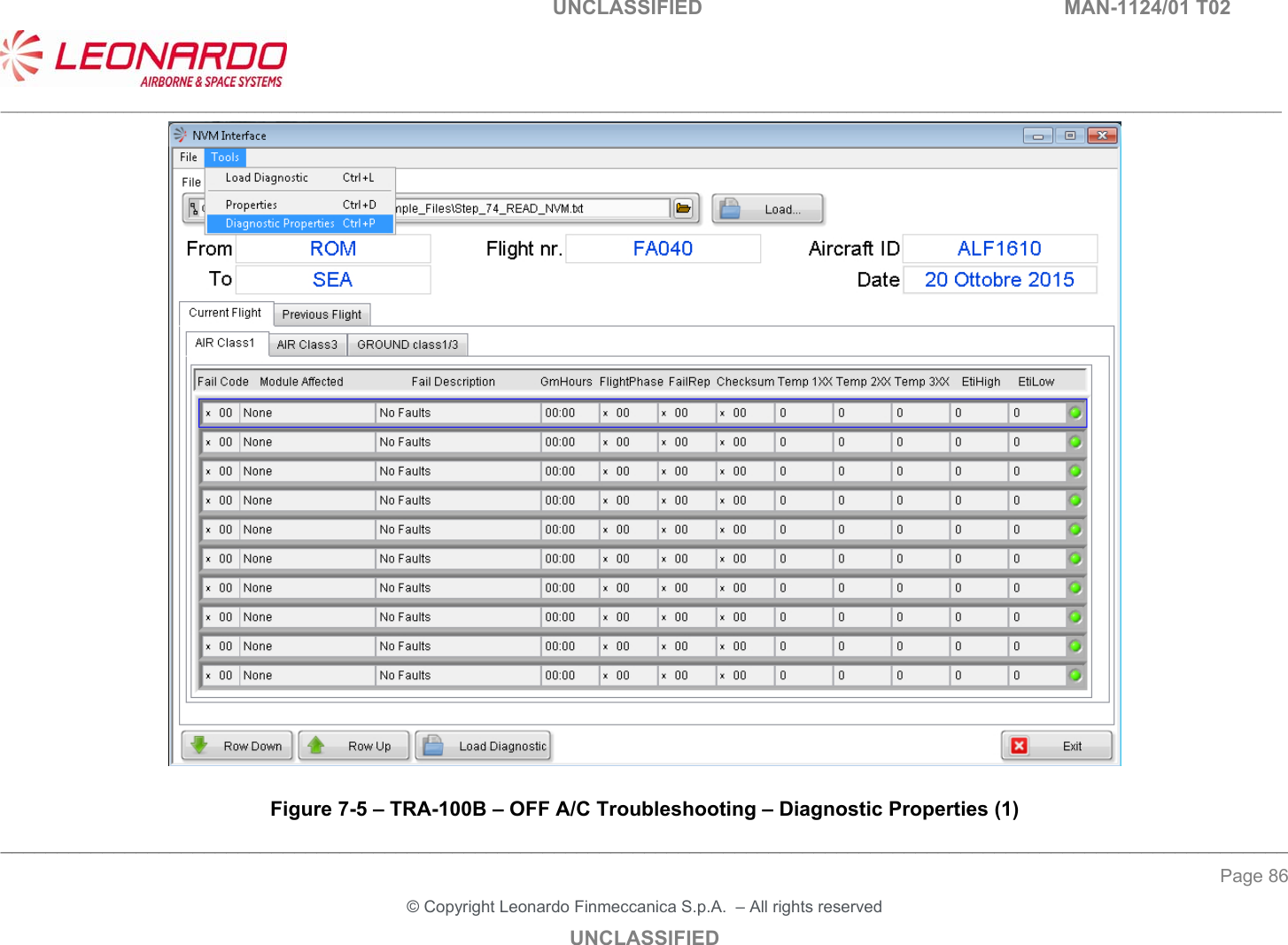1288x945 pixels.
Task: Click the green status LED in the second table row
Action: coord(1075,442)
